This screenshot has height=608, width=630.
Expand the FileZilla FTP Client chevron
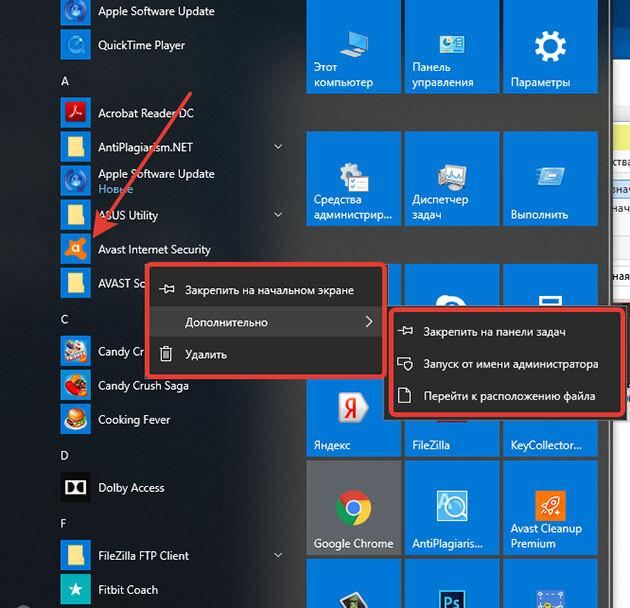coord(278,555)
